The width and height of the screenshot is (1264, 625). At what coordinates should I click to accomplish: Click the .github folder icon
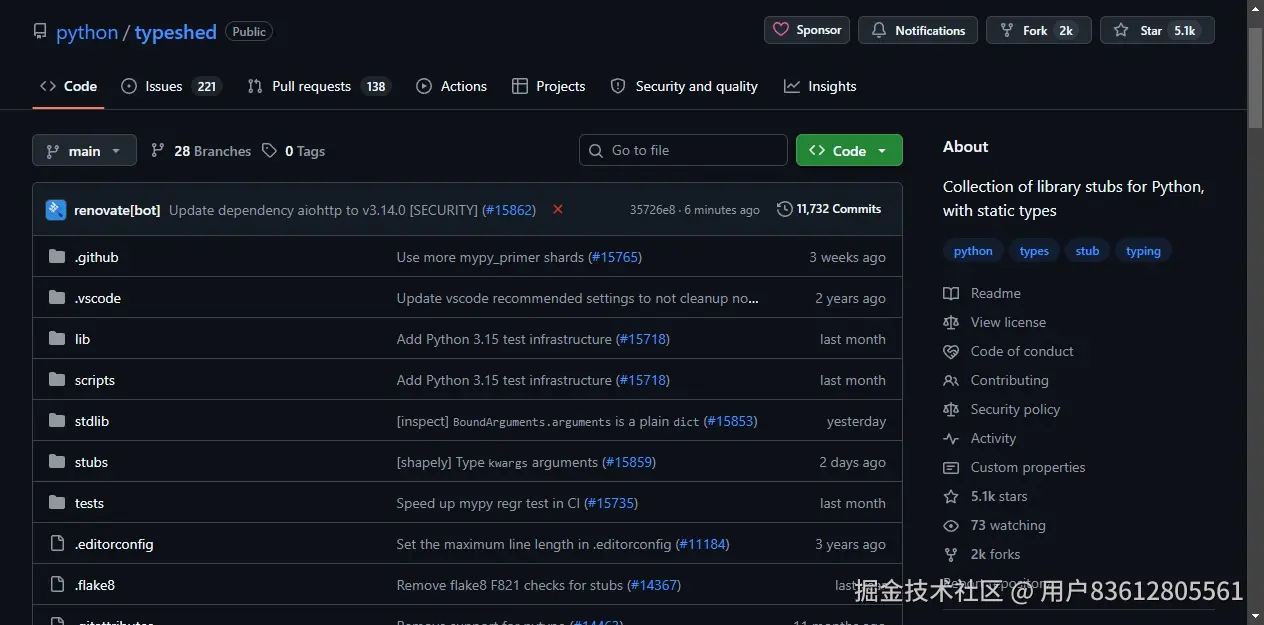pyautogui.click(x=57, y=257)
